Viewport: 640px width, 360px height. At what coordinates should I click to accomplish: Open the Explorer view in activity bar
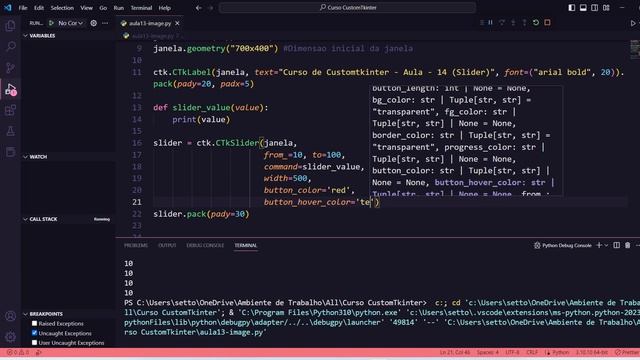pyautogui.click(x=11, y=26)
